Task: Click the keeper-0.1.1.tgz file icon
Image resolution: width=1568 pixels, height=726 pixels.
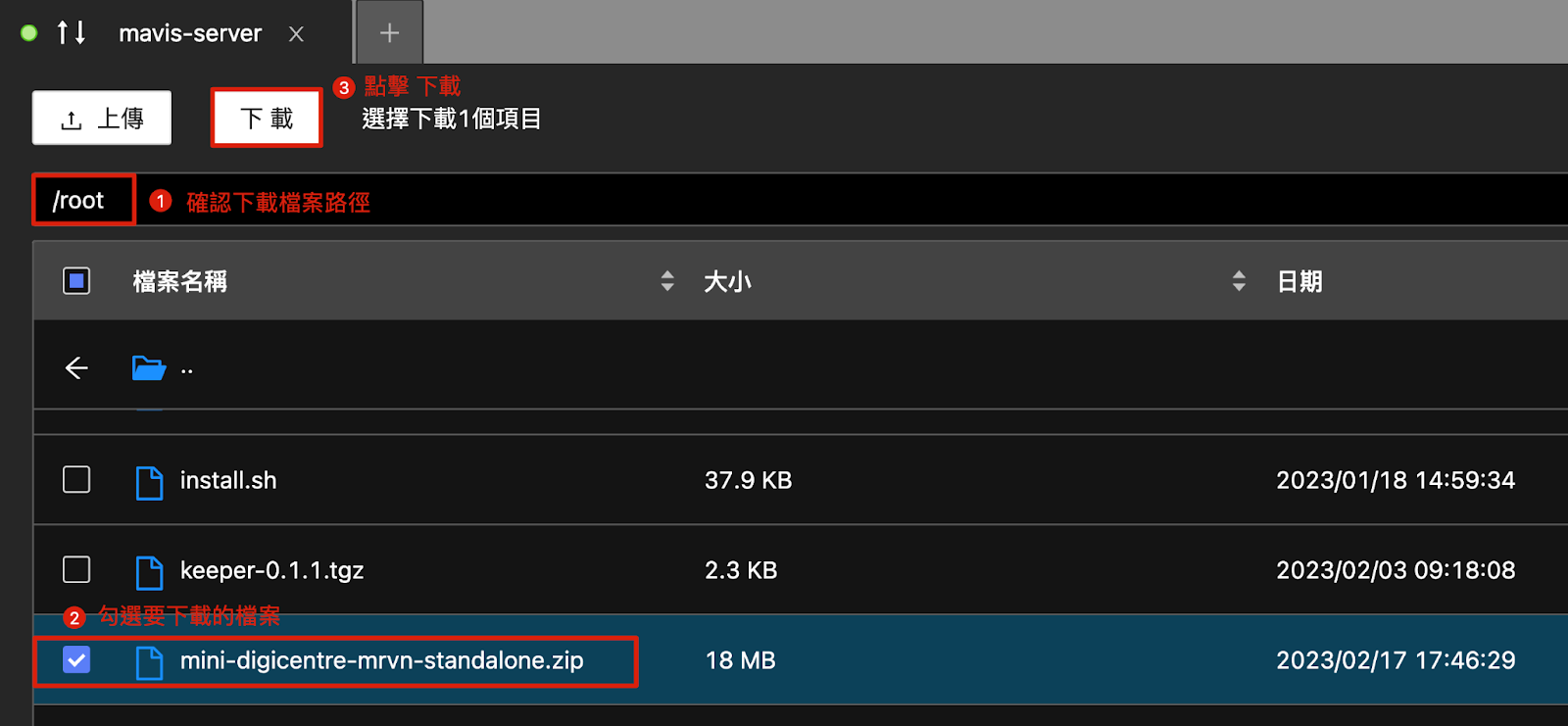Action: (149, 572)
